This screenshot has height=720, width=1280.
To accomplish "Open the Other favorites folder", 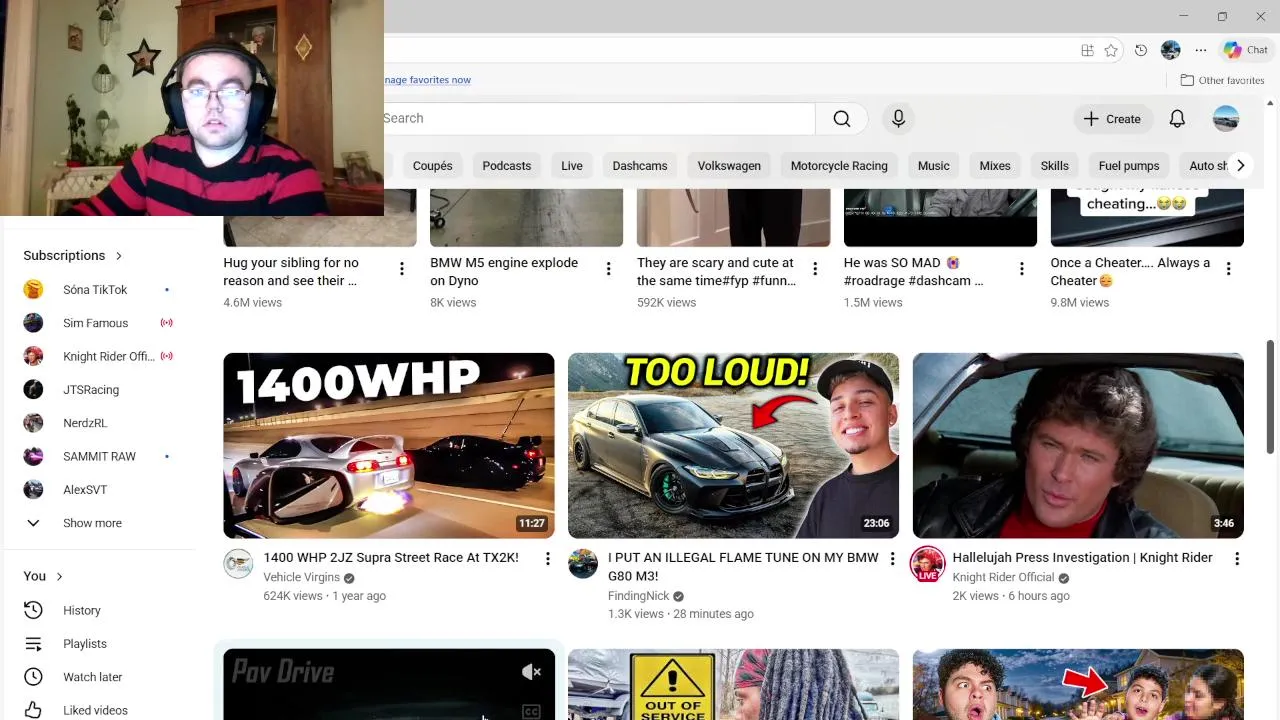I will (x=1222, y=80).
